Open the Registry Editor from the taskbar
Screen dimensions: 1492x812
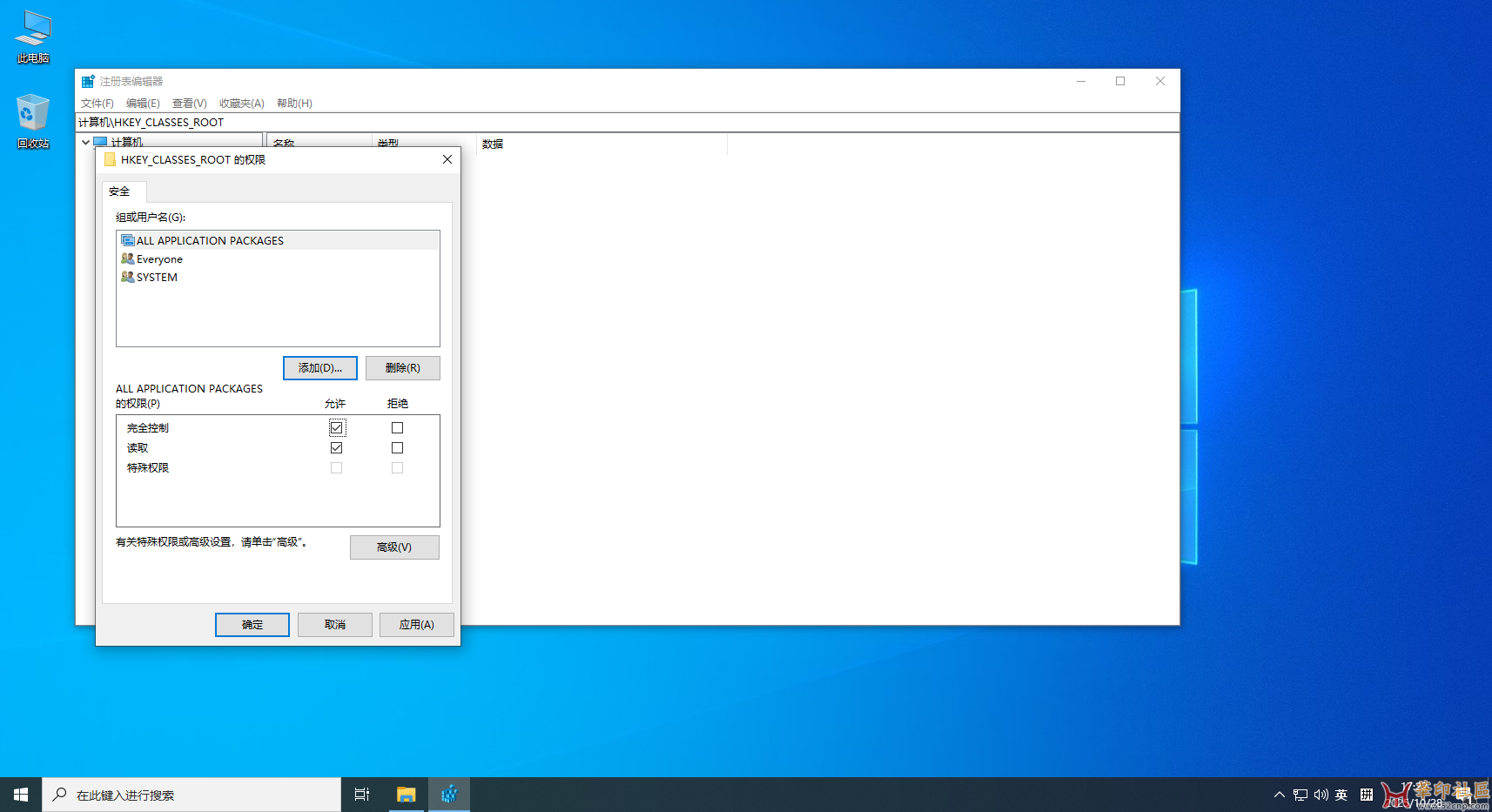[x=449, y=794]
